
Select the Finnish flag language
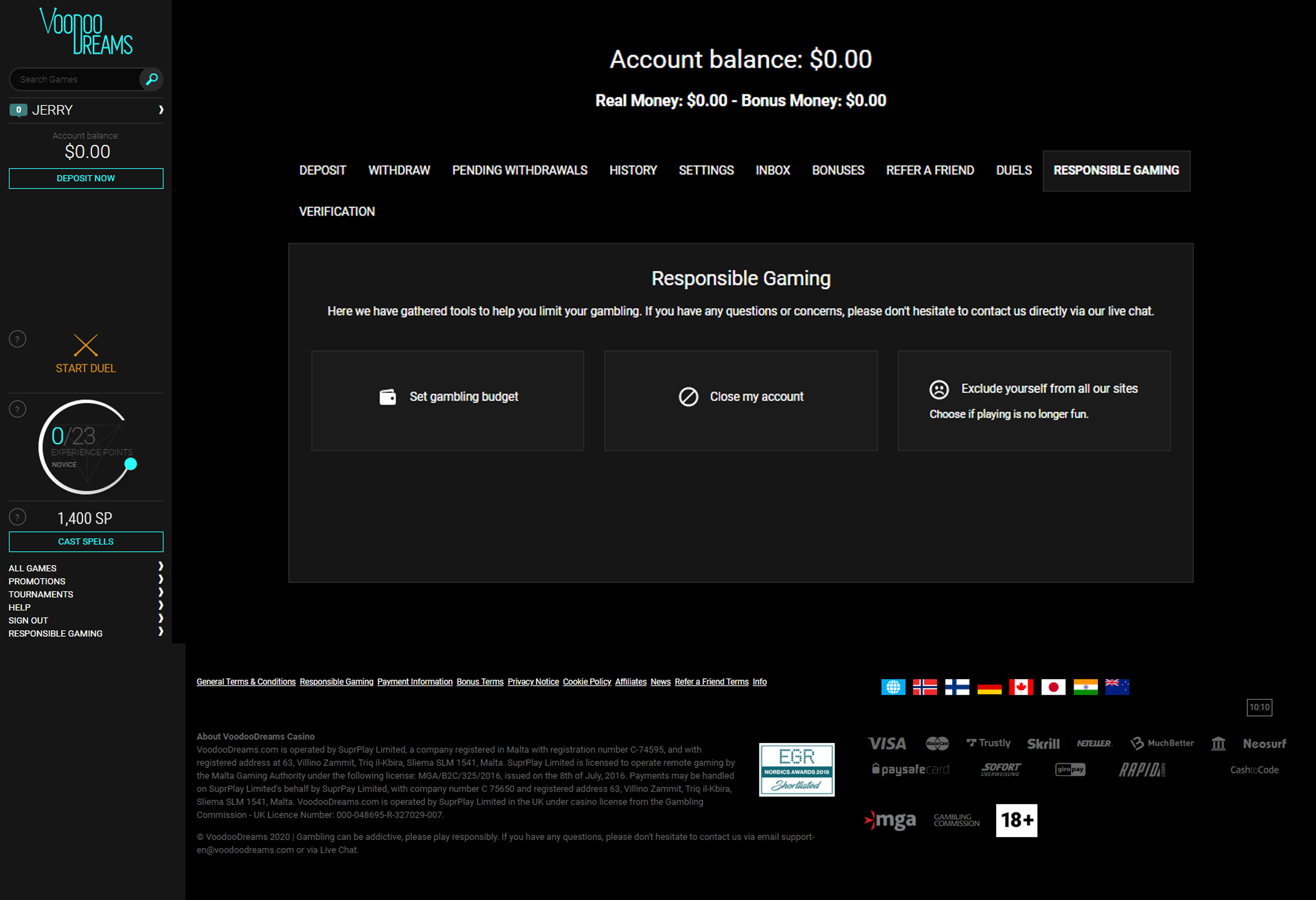(957, 687)
